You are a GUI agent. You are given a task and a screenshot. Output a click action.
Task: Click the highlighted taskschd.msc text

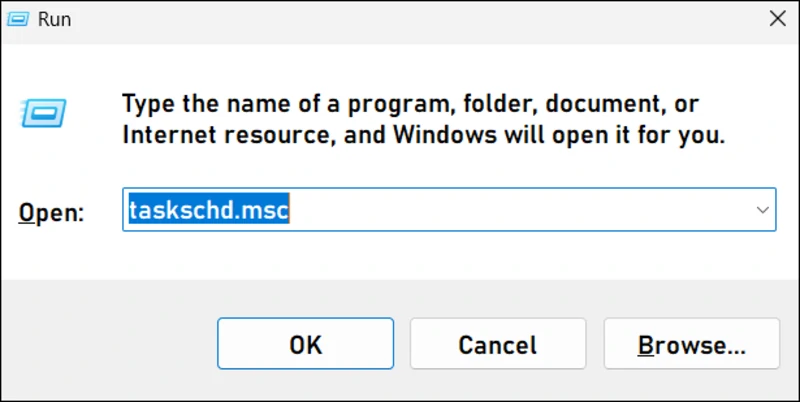click(x=208, y=210)
